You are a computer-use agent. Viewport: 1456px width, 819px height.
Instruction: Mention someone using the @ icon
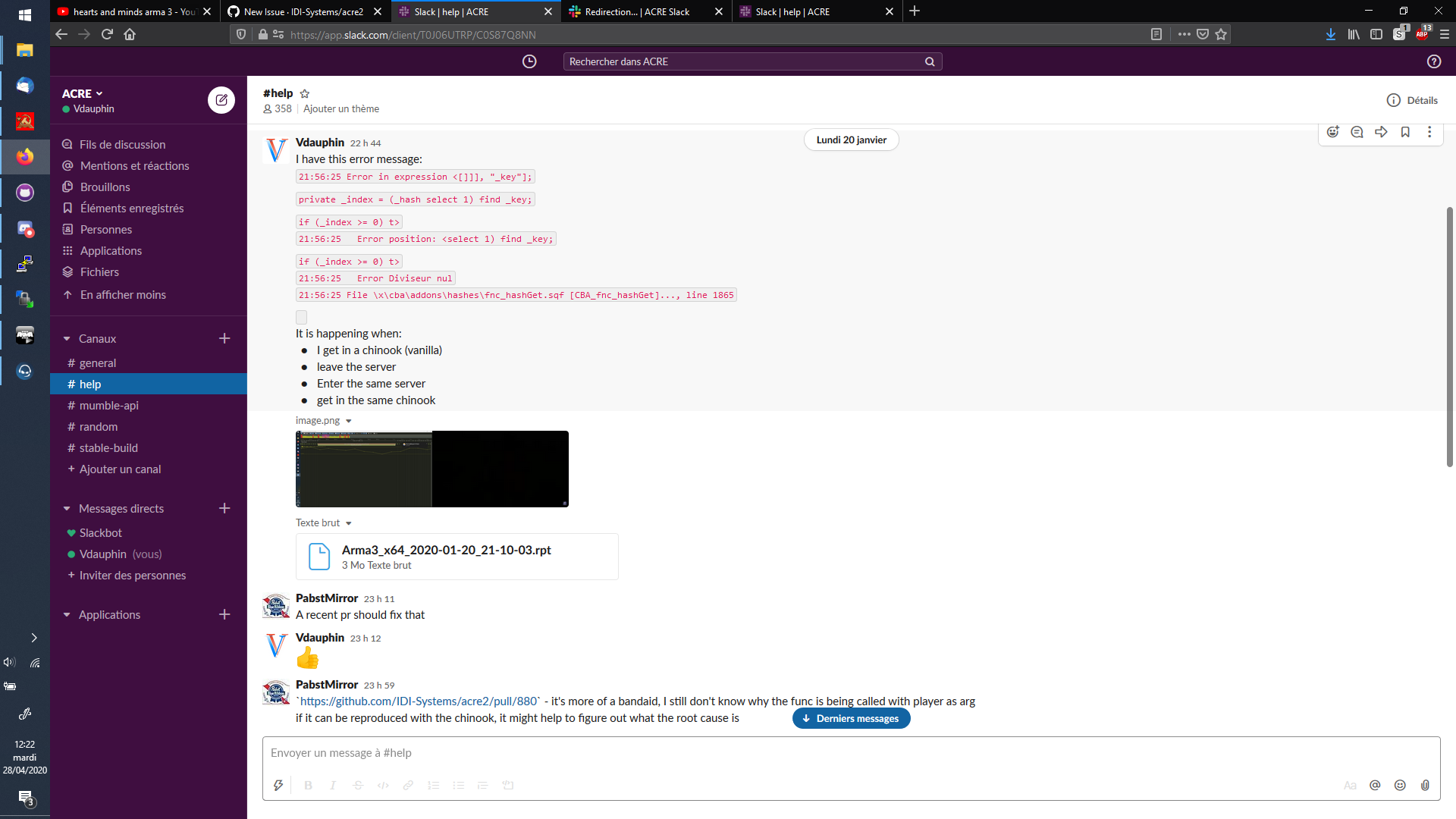(1376, 785)
